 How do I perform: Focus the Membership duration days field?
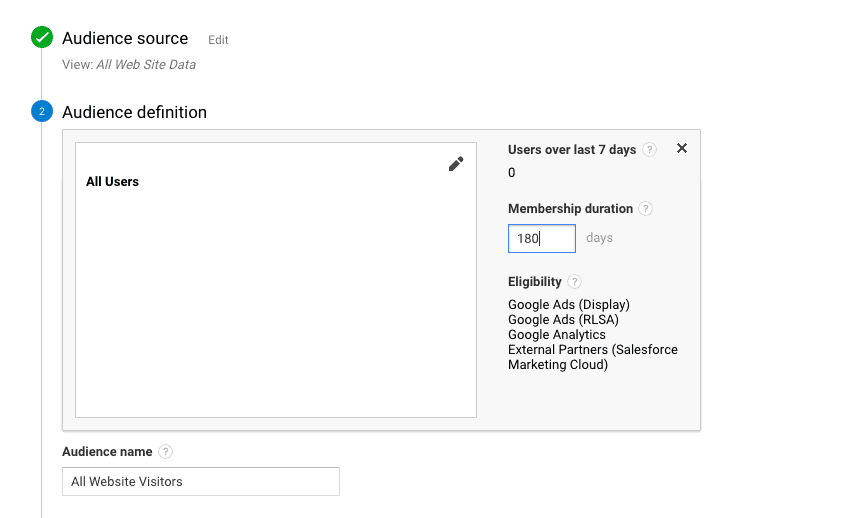click(541, 239)
